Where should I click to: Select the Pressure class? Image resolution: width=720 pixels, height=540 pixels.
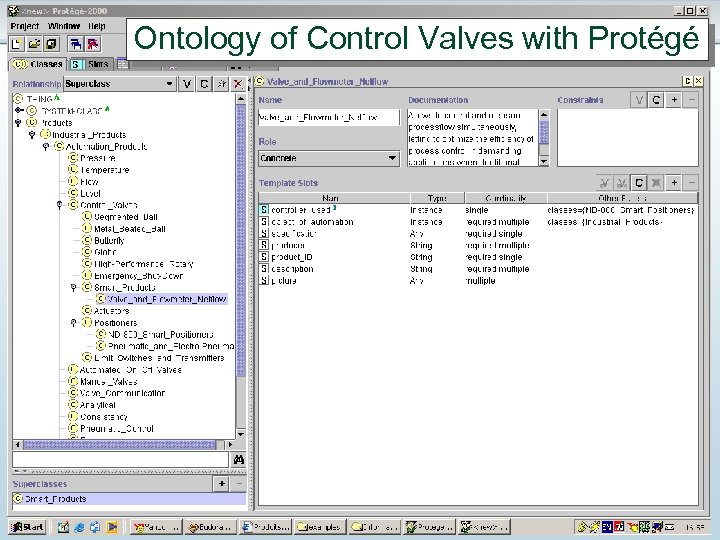pos(98,158)
